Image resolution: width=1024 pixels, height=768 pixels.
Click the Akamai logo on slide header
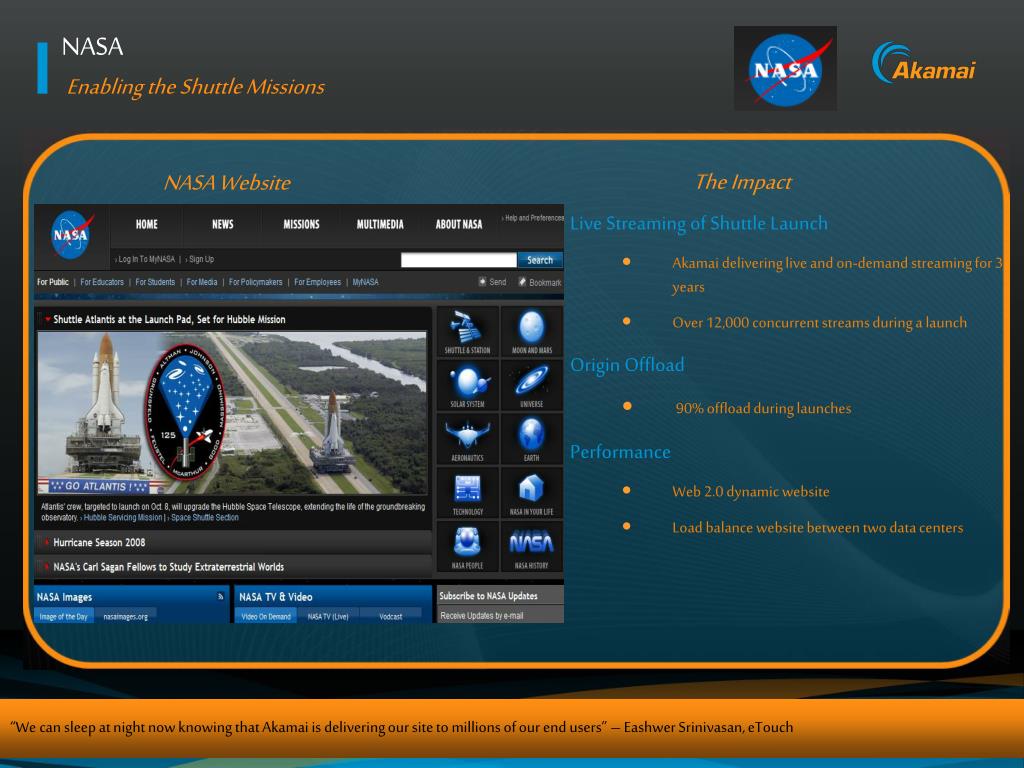click(923, 63)
